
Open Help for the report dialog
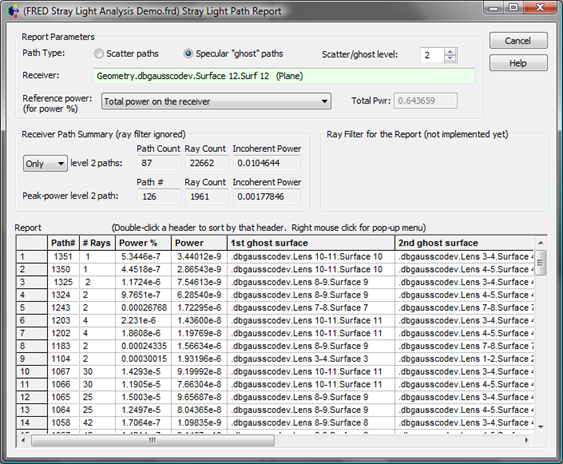pyautogui.click(x=518, y=63)
